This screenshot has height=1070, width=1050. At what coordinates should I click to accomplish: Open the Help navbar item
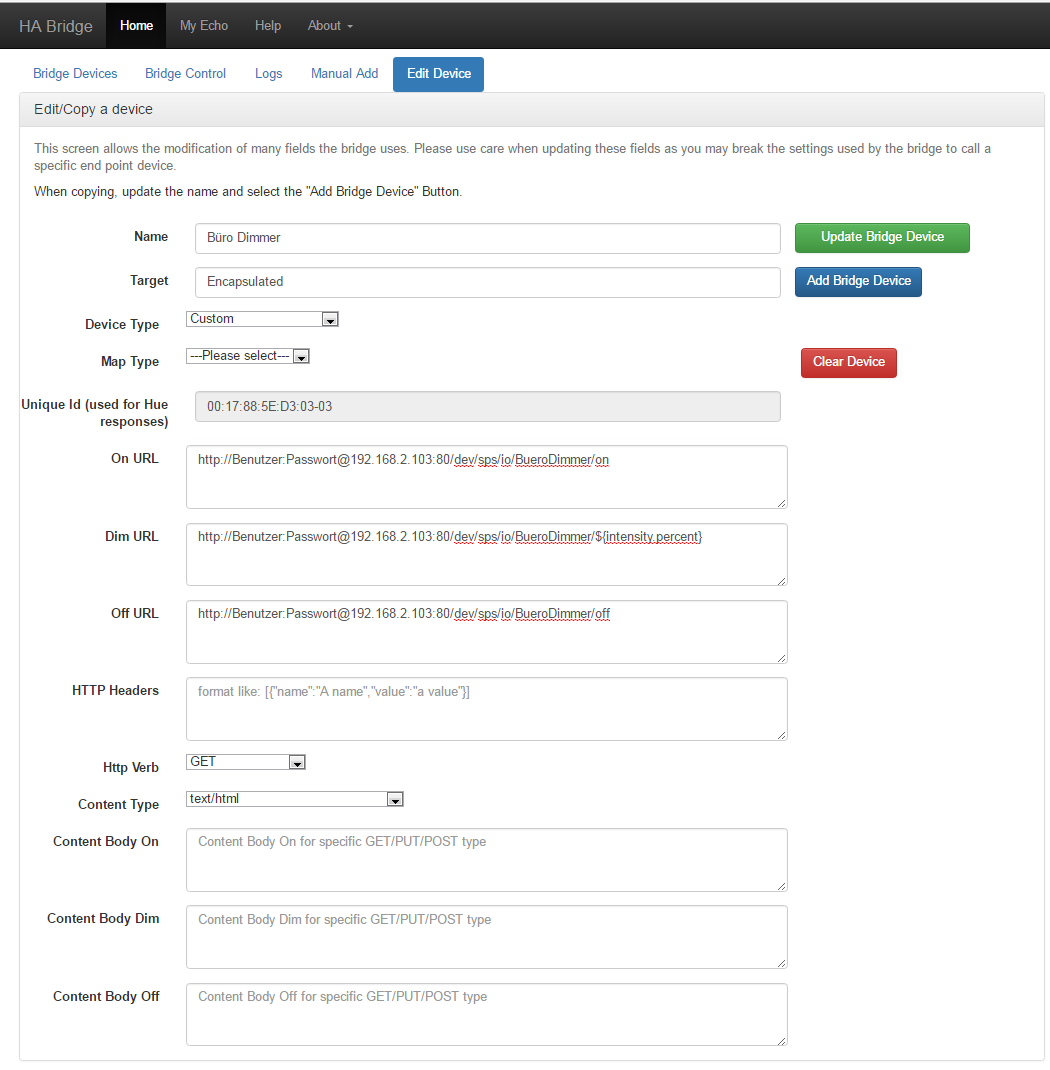click(x=267, y=25)
